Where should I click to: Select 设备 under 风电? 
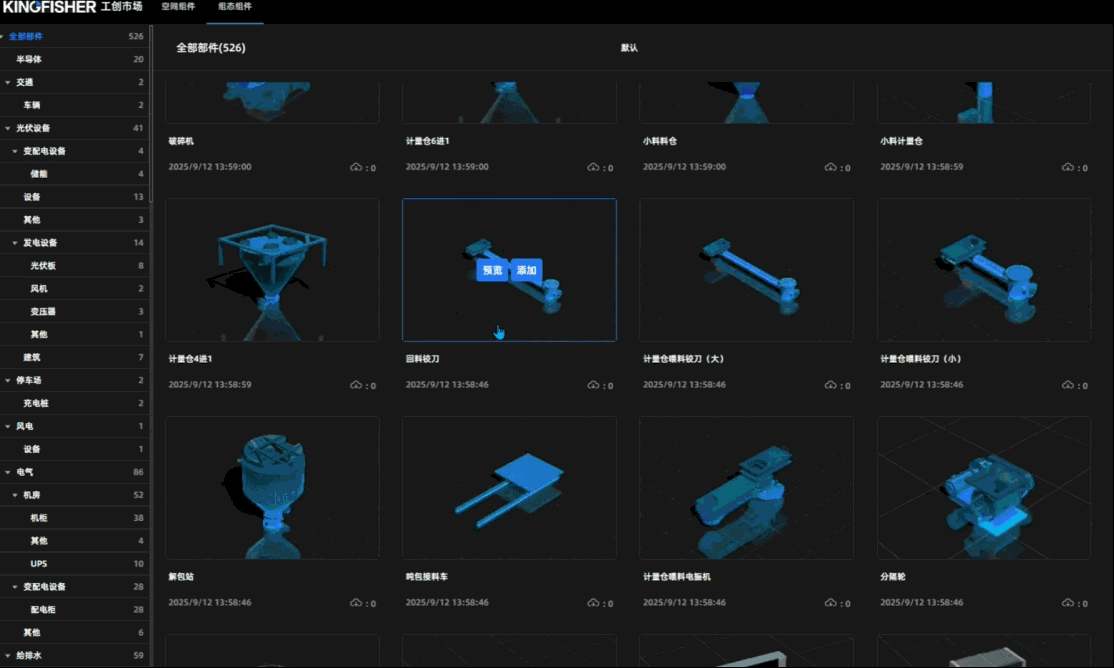click(x=75, y=449)
